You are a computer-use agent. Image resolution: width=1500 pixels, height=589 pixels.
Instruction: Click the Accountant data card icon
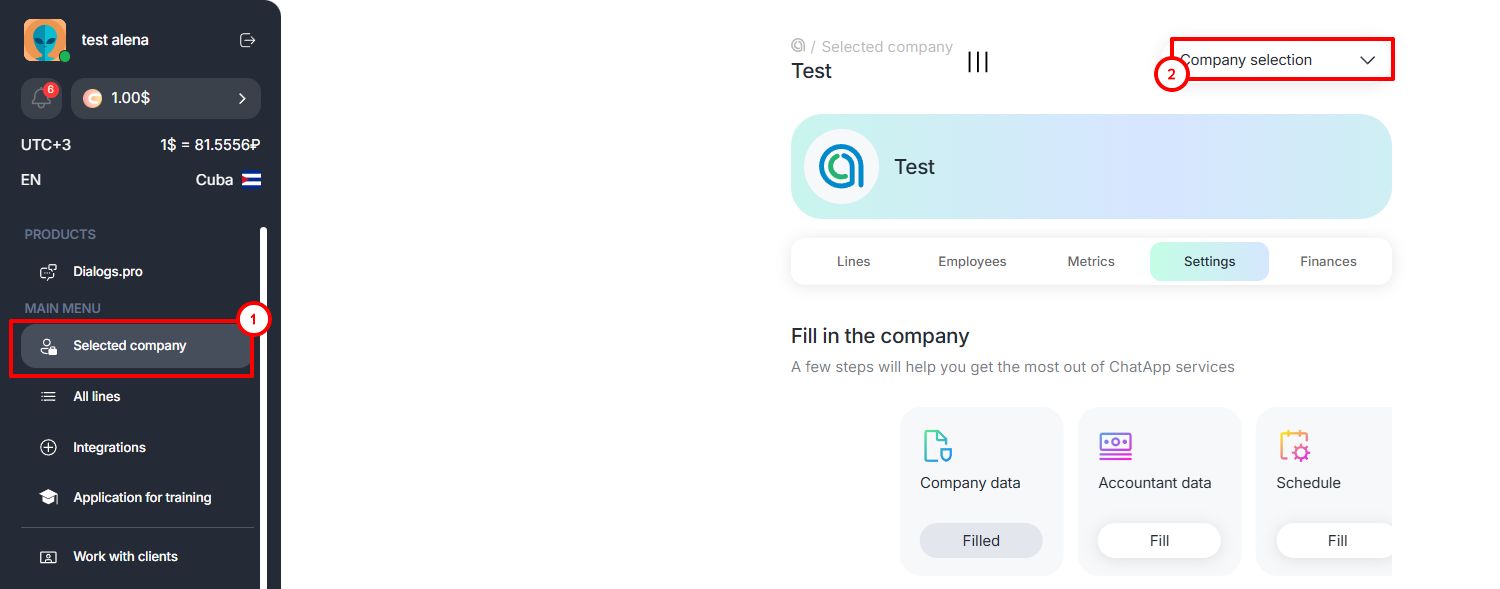click(x=1115, y=446)
